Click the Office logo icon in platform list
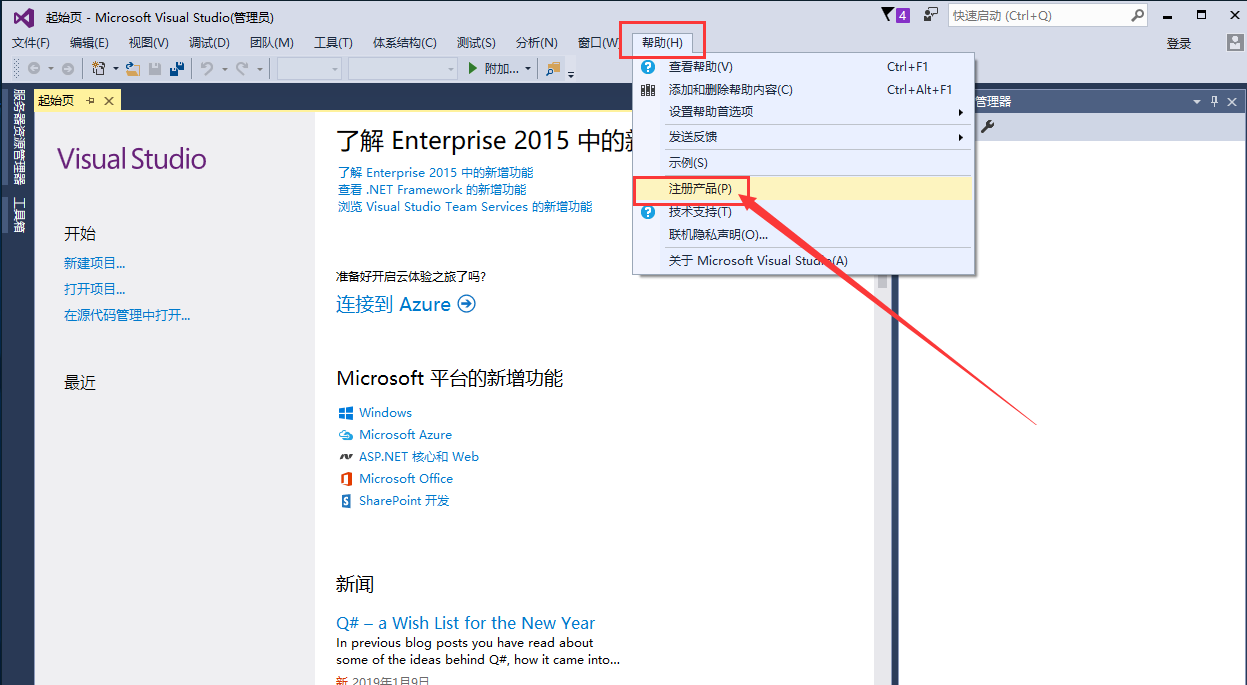Viewport: 1247px width, 685px height. pos(346,479)
